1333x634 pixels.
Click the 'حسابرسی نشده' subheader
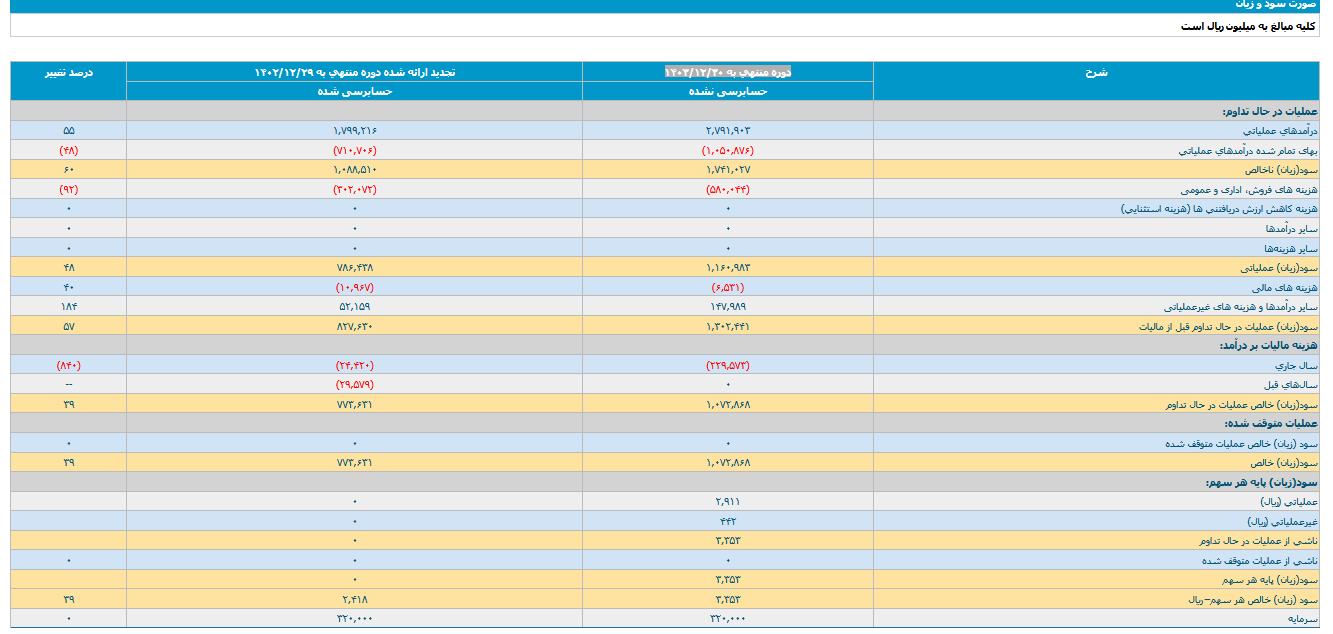click(x=727, y=91)
